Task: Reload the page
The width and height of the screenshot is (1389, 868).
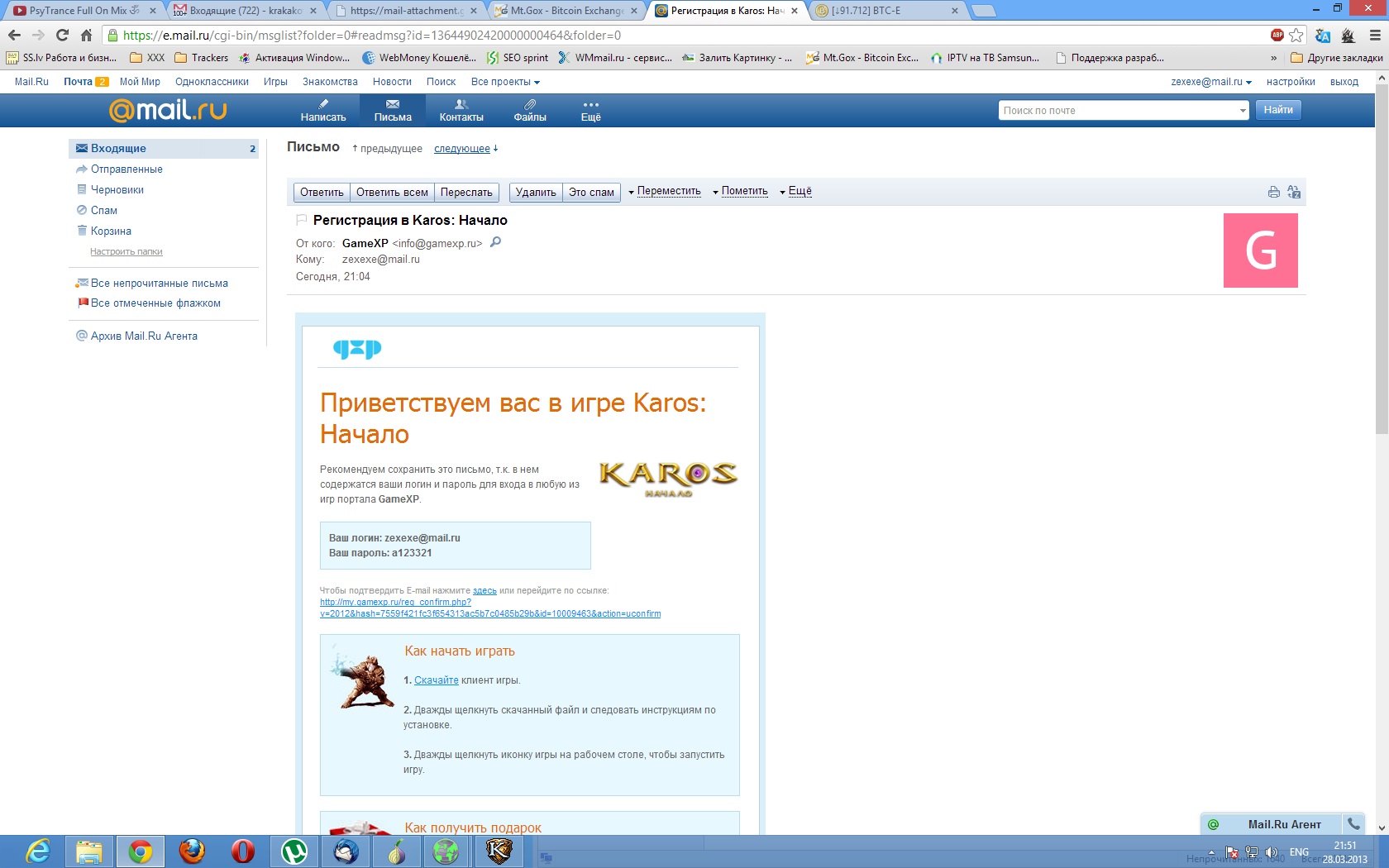Action: tap(62, 36)
